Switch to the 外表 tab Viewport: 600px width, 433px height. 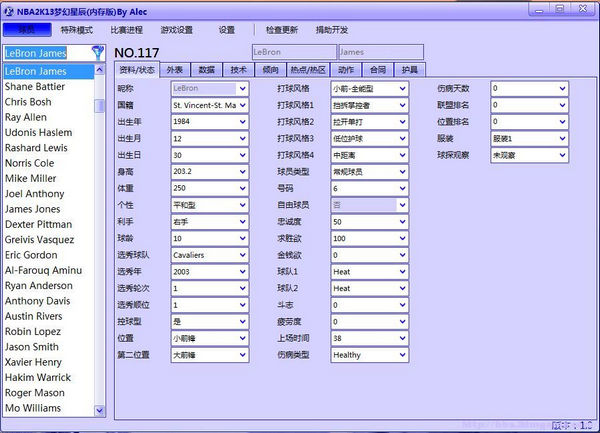click(x=174, y=70)
